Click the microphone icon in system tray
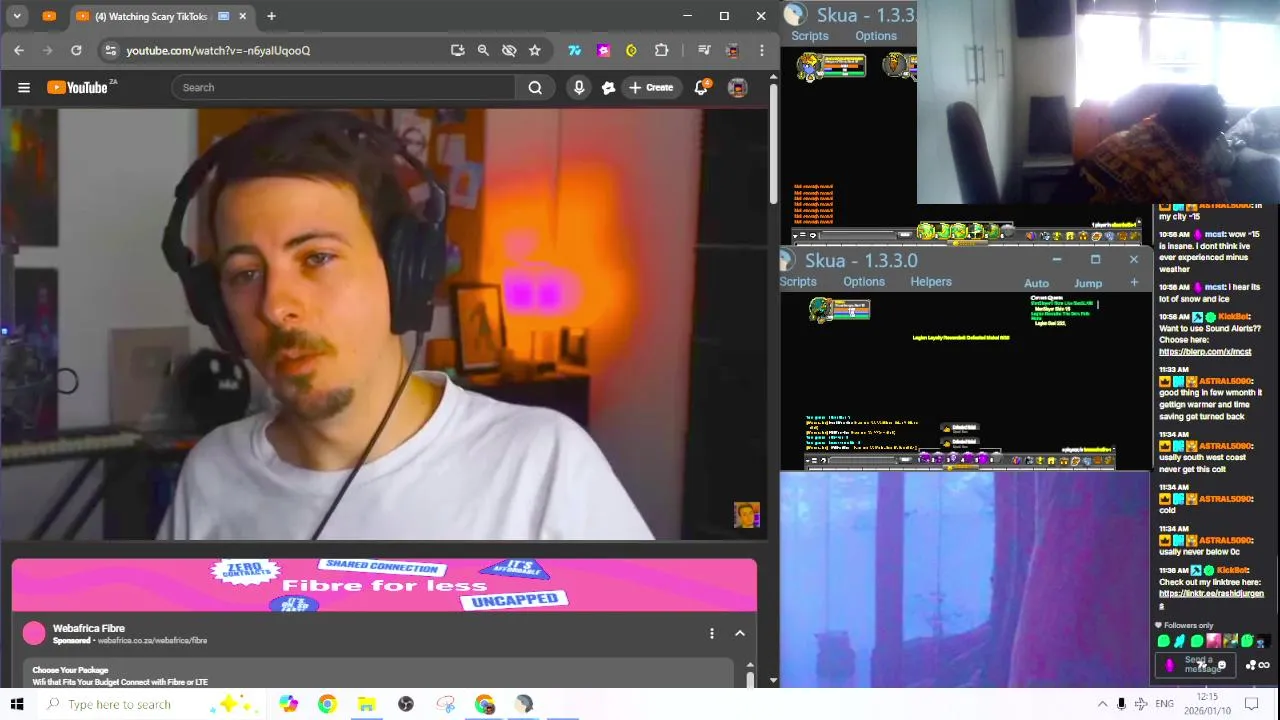This screenshot has width=1280, height=720. click(x=1121, y=704)
